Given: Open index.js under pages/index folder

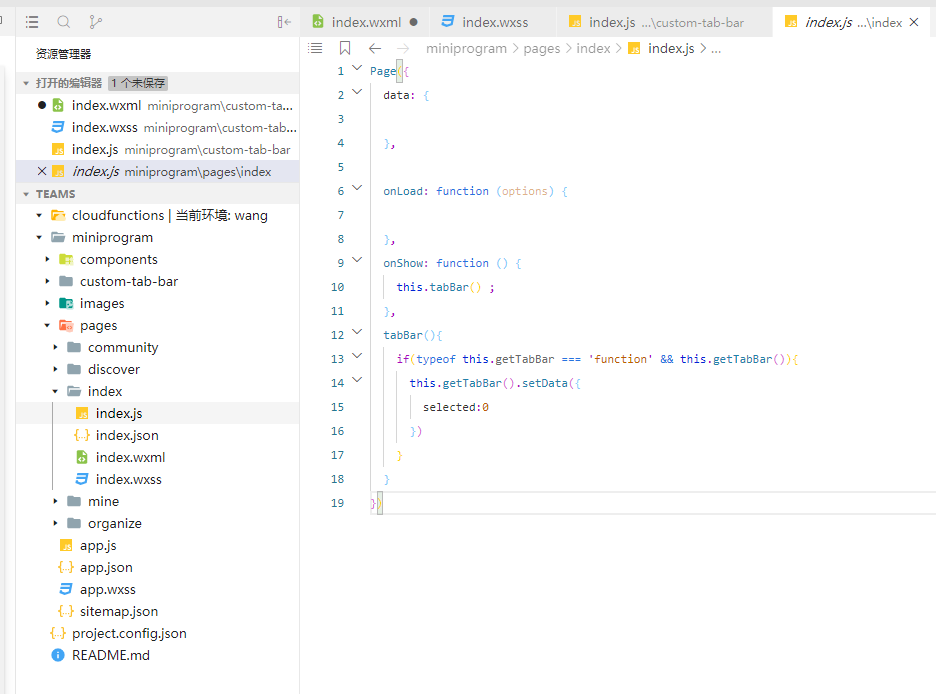Looking at the screenshot, I should pos(158,413).
